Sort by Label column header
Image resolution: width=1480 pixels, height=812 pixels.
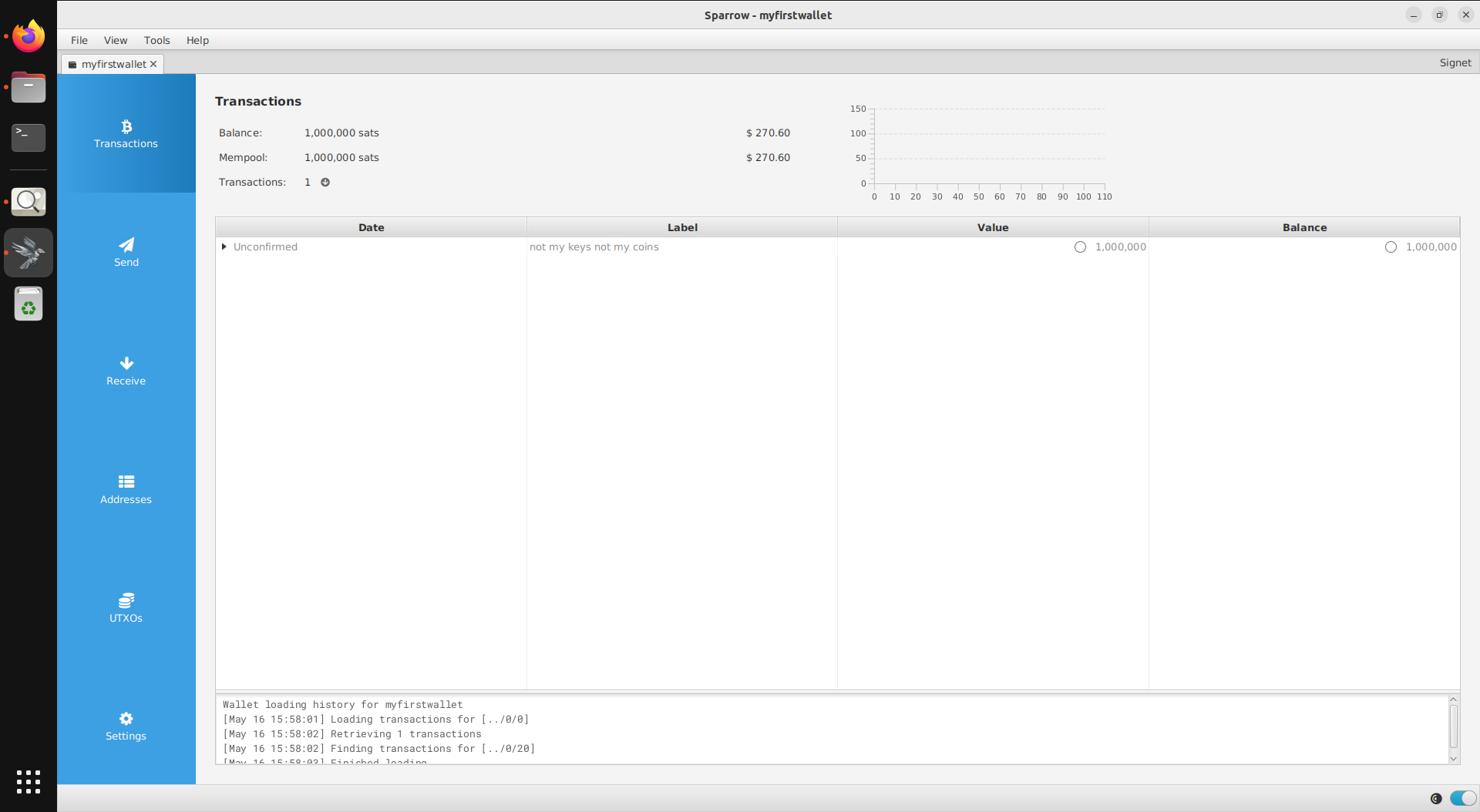pos(682,227)
